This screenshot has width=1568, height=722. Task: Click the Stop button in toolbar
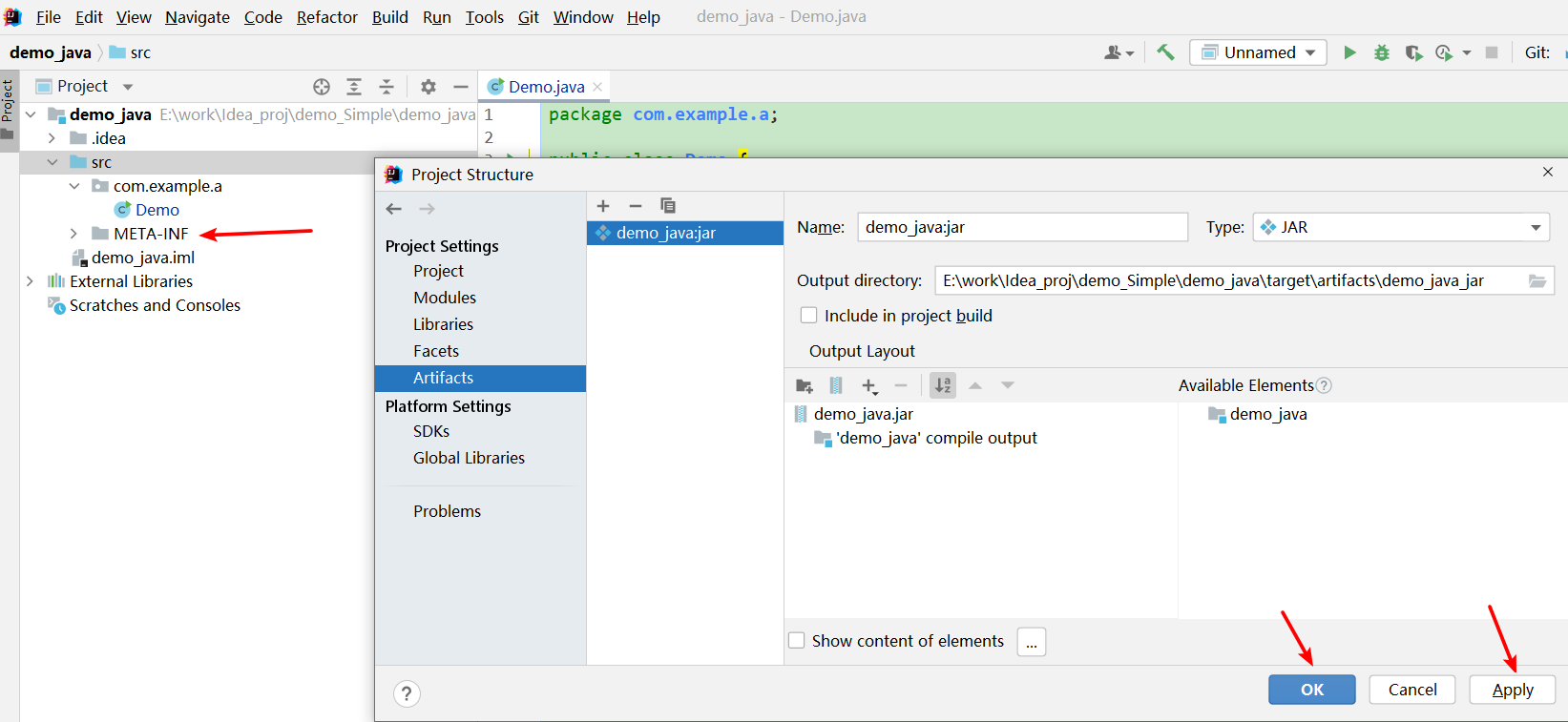[x=1492, y=52]
